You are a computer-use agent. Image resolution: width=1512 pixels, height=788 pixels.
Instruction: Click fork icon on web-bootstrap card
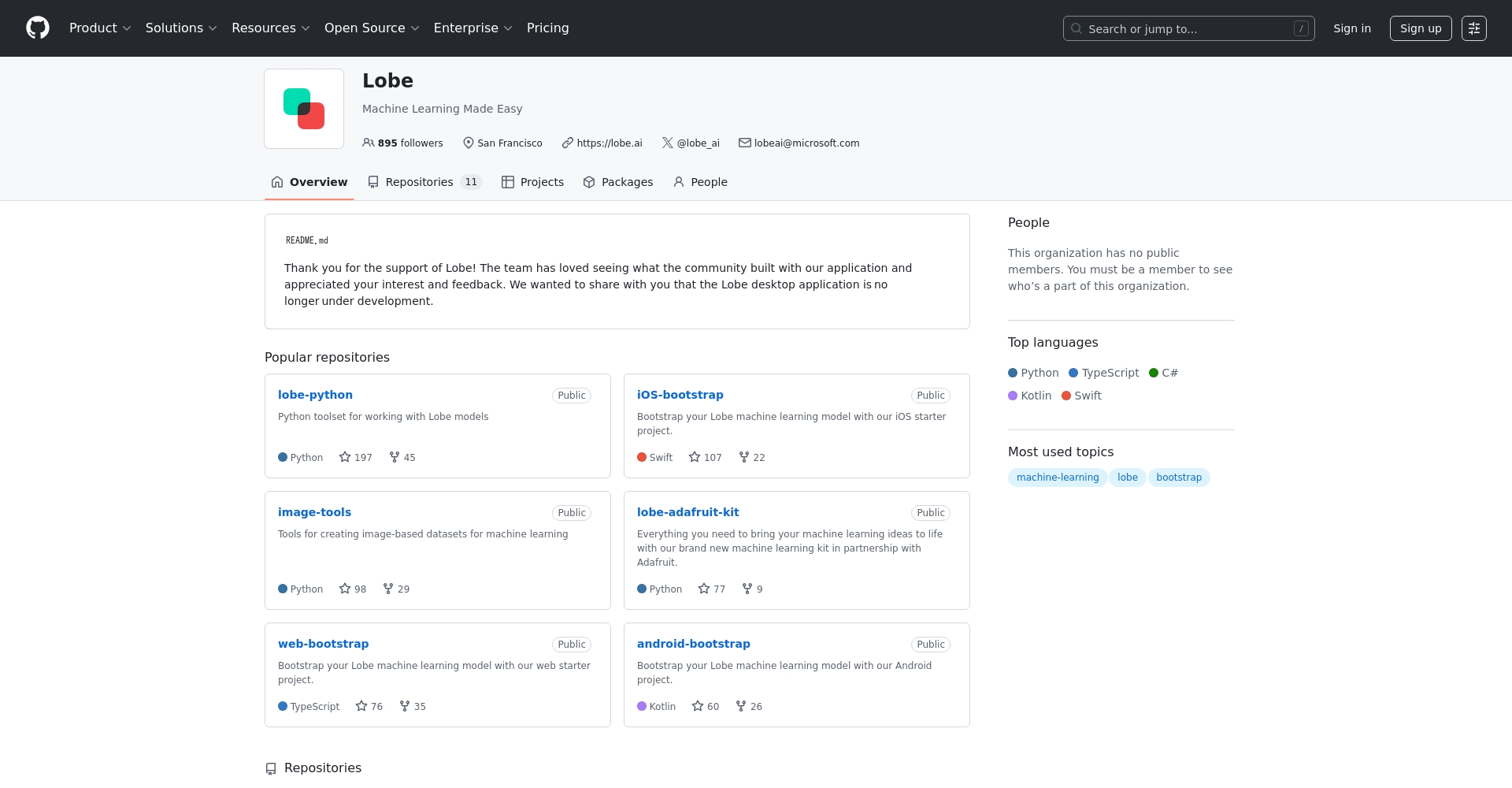tap(405, 706)
